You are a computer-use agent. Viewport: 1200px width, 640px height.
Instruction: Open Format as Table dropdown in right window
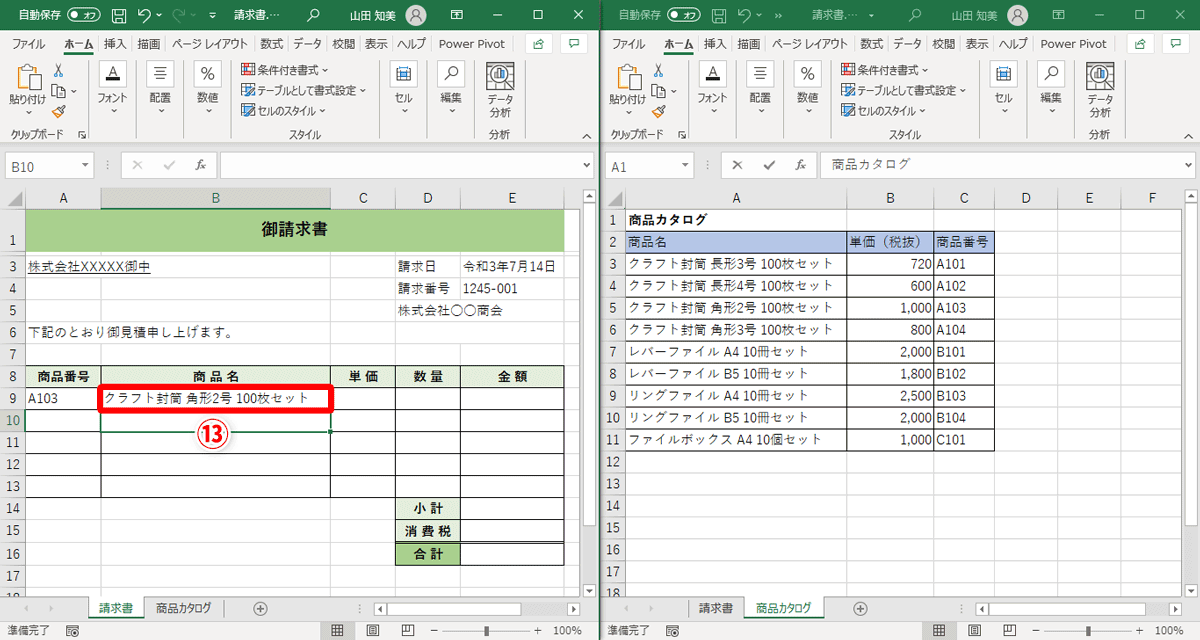coord(904,90)
